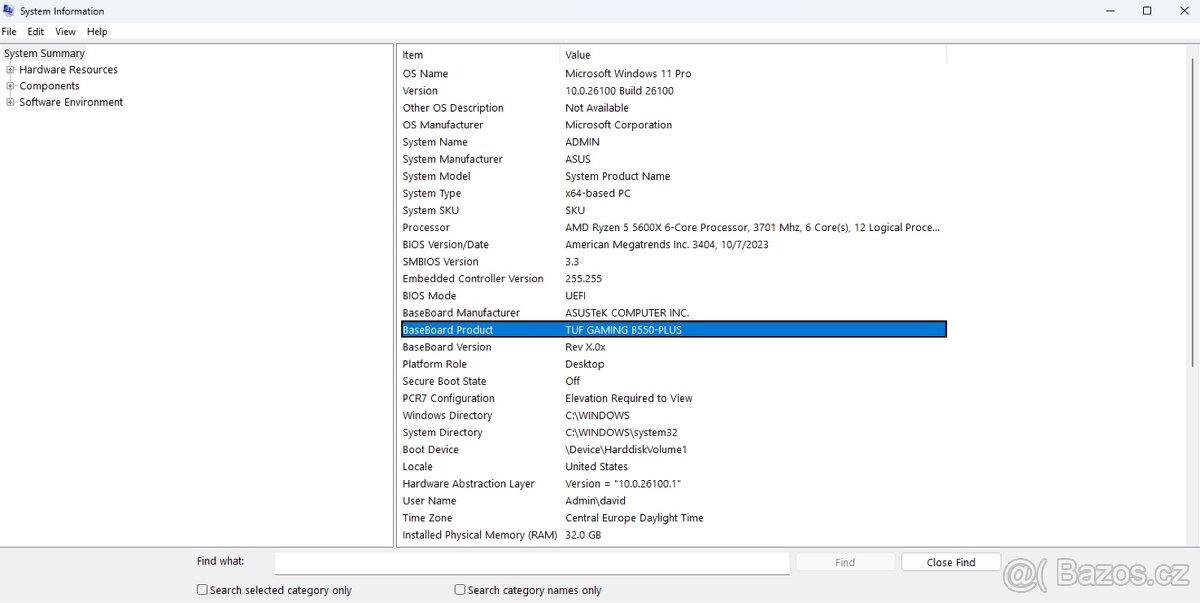1200x603 pixels.
Task: Expand the Software Environment category
Action: point(10,102)
